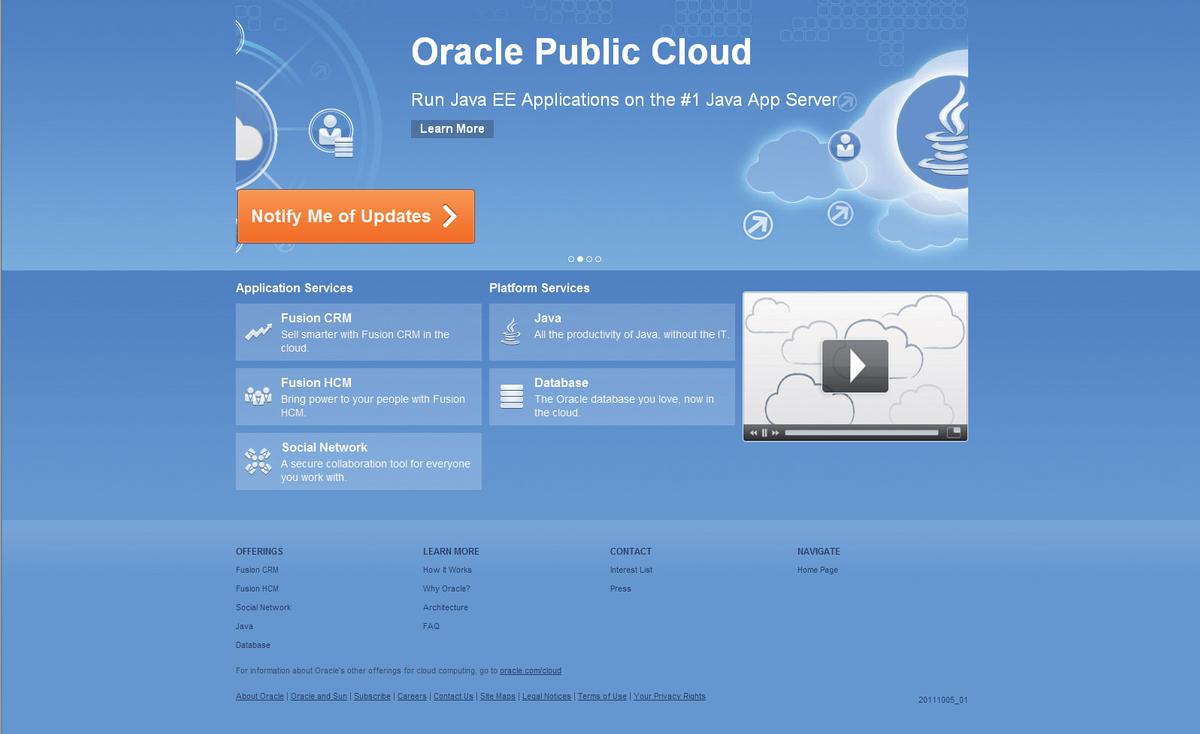Click 'Bring power to your people' description
This screenshot has height=734, width=1200.
point(373,405)
